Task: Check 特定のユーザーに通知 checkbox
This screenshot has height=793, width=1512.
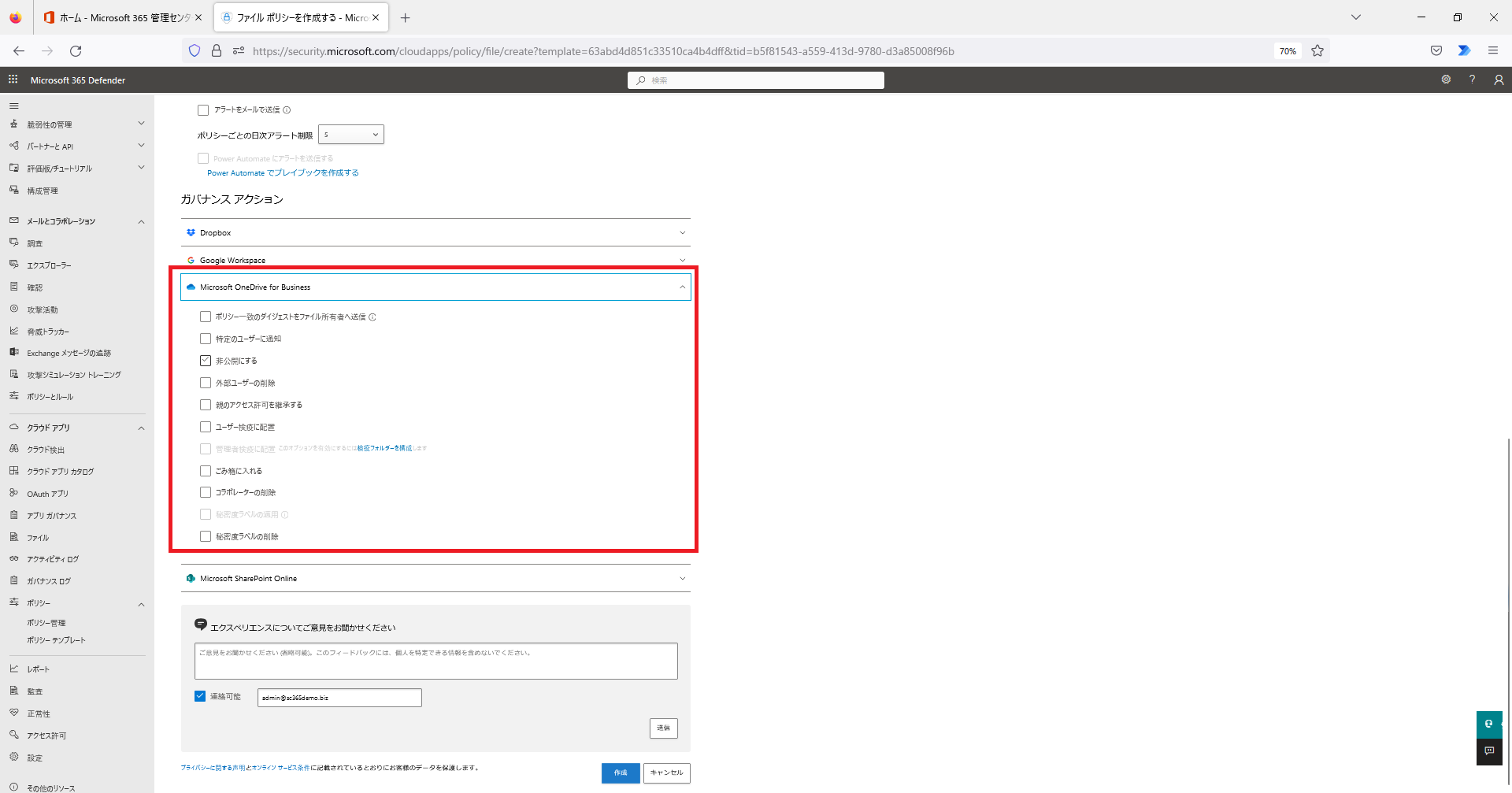Action: click(x=206, y=339)
